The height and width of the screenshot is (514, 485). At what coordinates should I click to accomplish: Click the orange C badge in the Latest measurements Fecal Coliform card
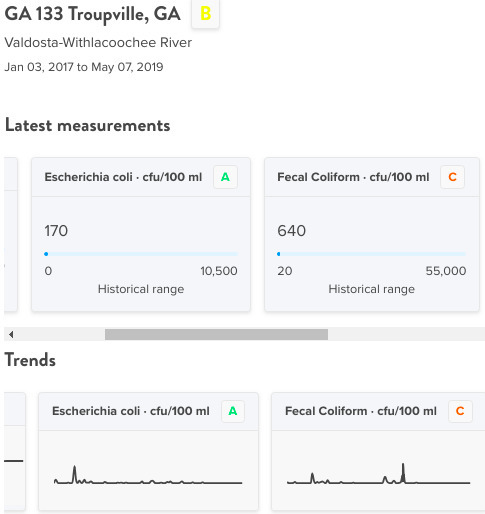click(x=452, y=177)
